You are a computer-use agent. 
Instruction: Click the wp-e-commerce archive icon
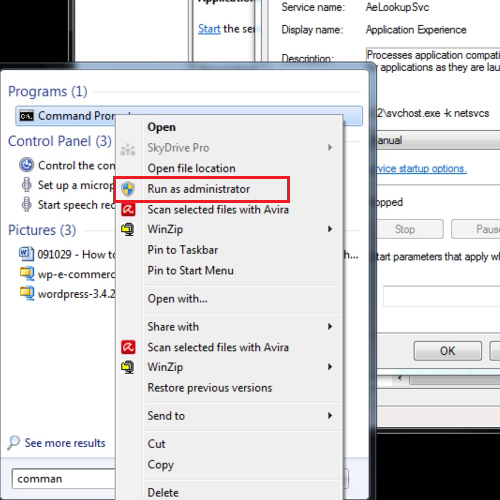tap(27, 274)
